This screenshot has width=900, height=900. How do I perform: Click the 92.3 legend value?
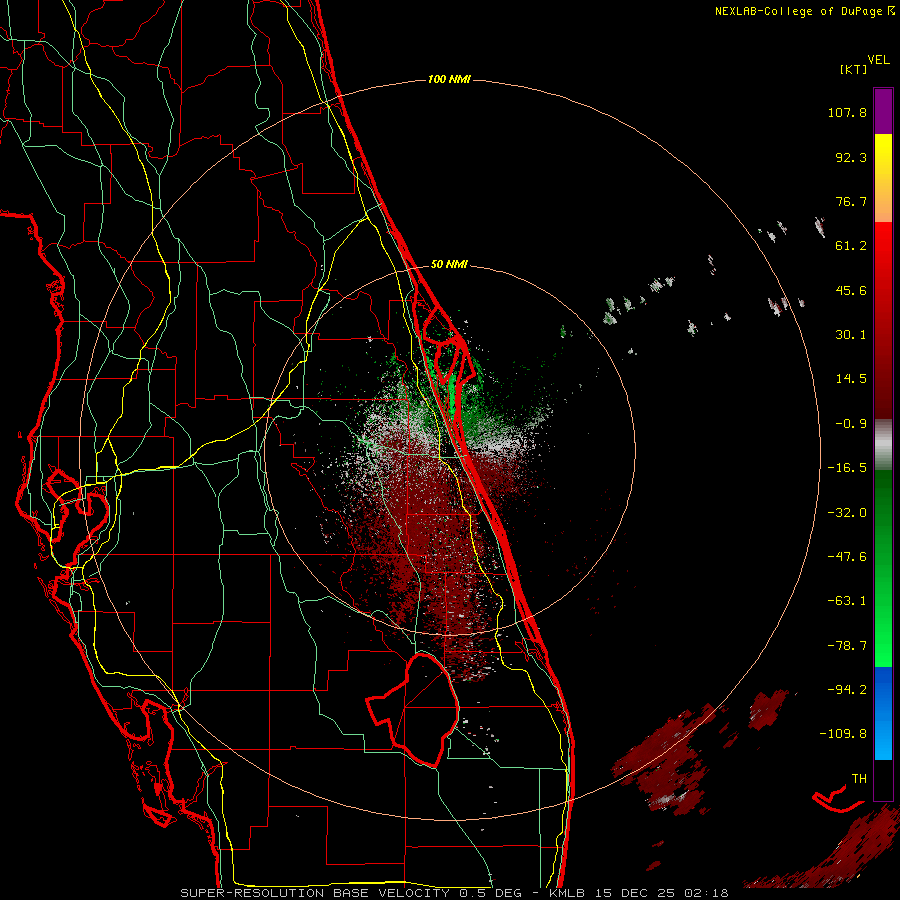click(x=851, y=157)
